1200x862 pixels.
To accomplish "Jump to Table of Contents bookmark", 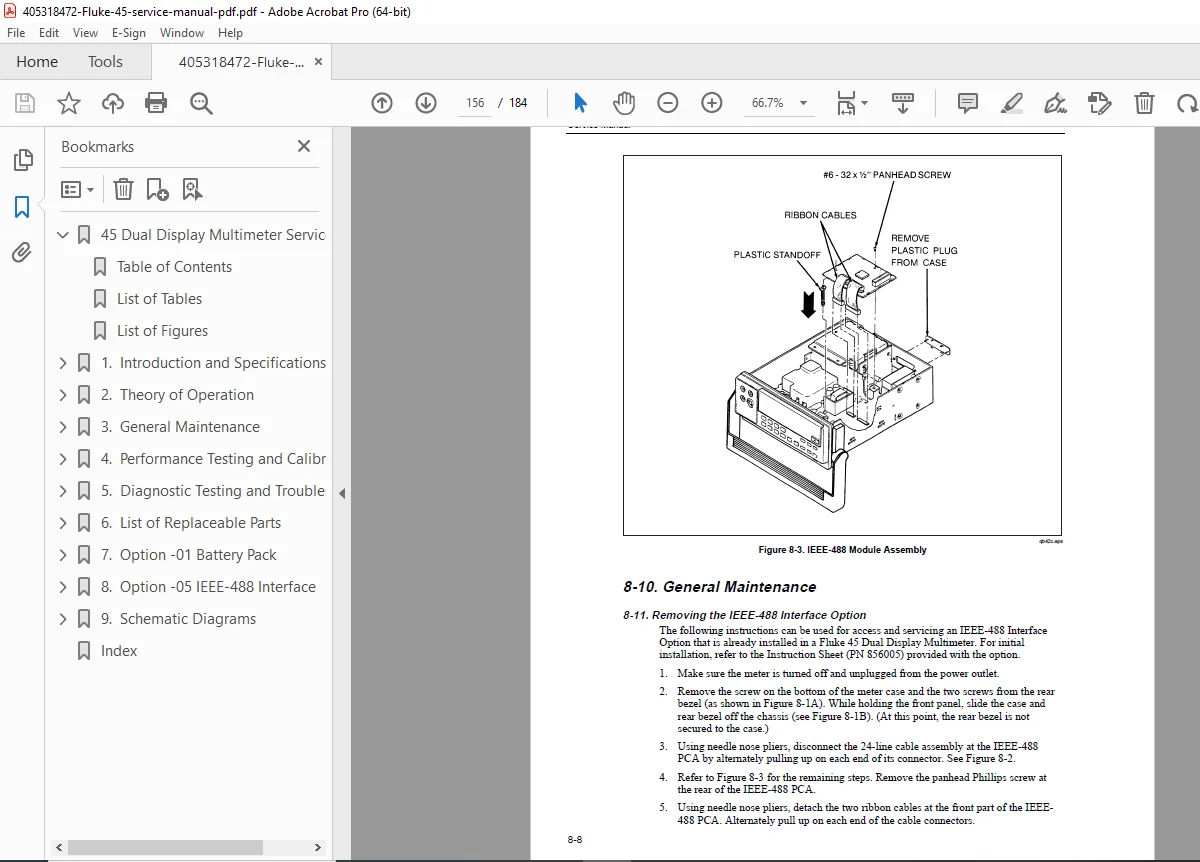I will pyautogui.click(x=174, y=267).
